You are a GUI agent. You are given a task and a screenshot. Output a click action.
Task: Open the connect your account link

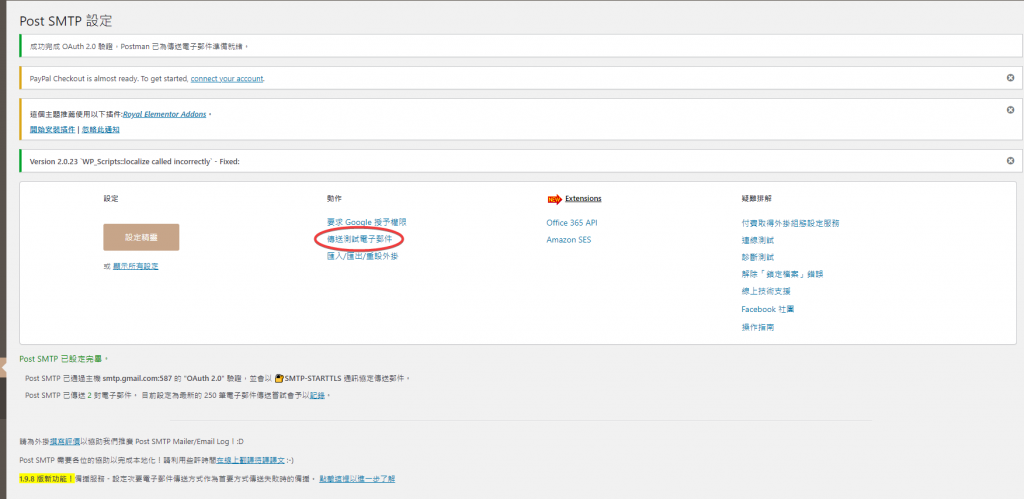click(x=227, y=78)
